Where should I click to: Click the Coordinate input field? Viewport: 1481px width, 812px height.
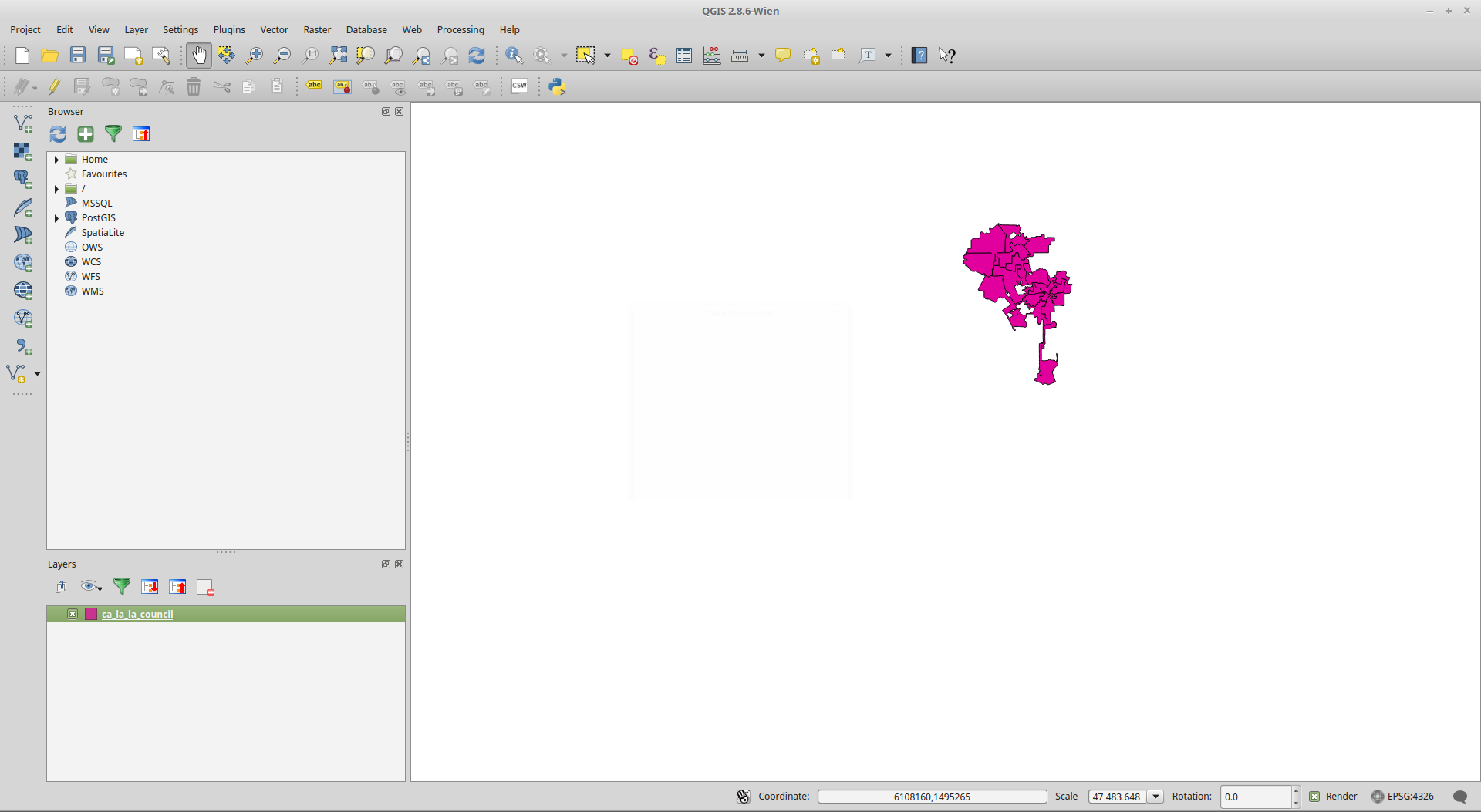(x=932, y=797)
